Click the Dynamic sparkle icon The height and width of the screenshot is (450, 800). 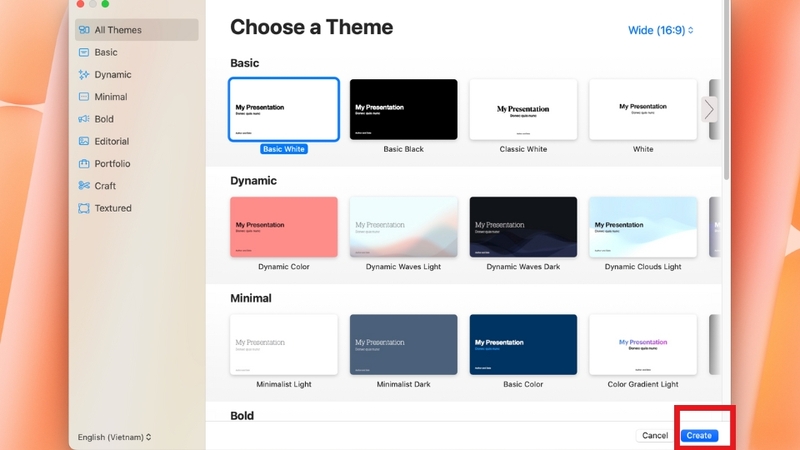pyautogui.click(x=84, y=74)
